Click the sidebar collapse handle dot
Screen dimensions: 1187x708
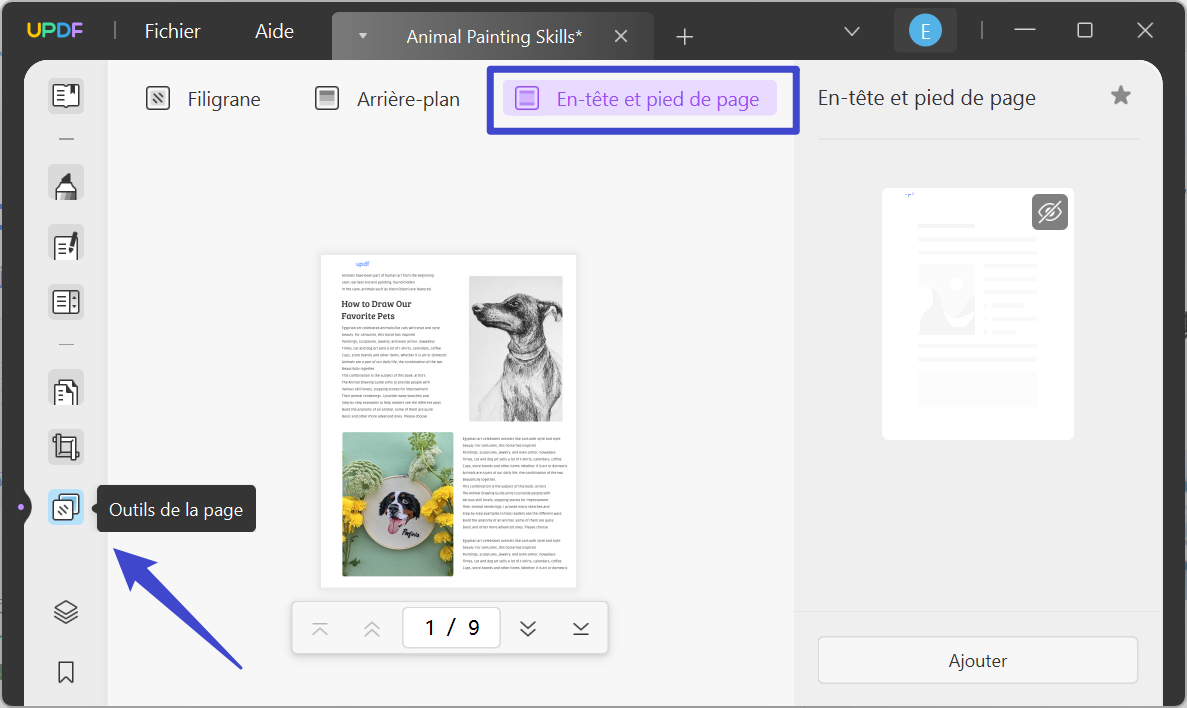[20, 507]
